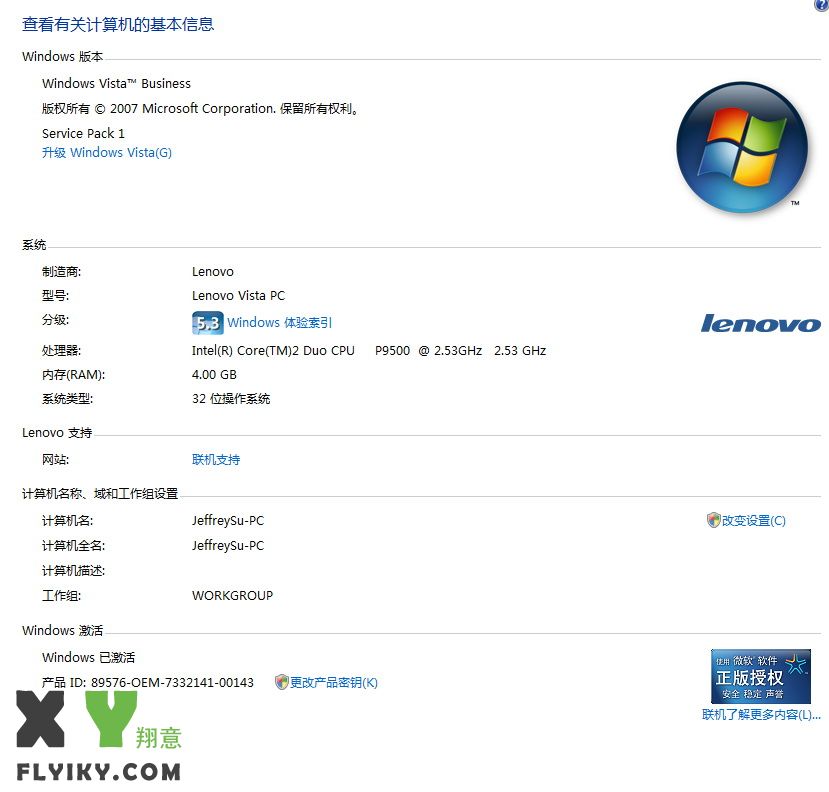The height and width of the screenshot is (792, 829).
Task: Click 更改产品密钥(K) link
Action: point(334,683)
